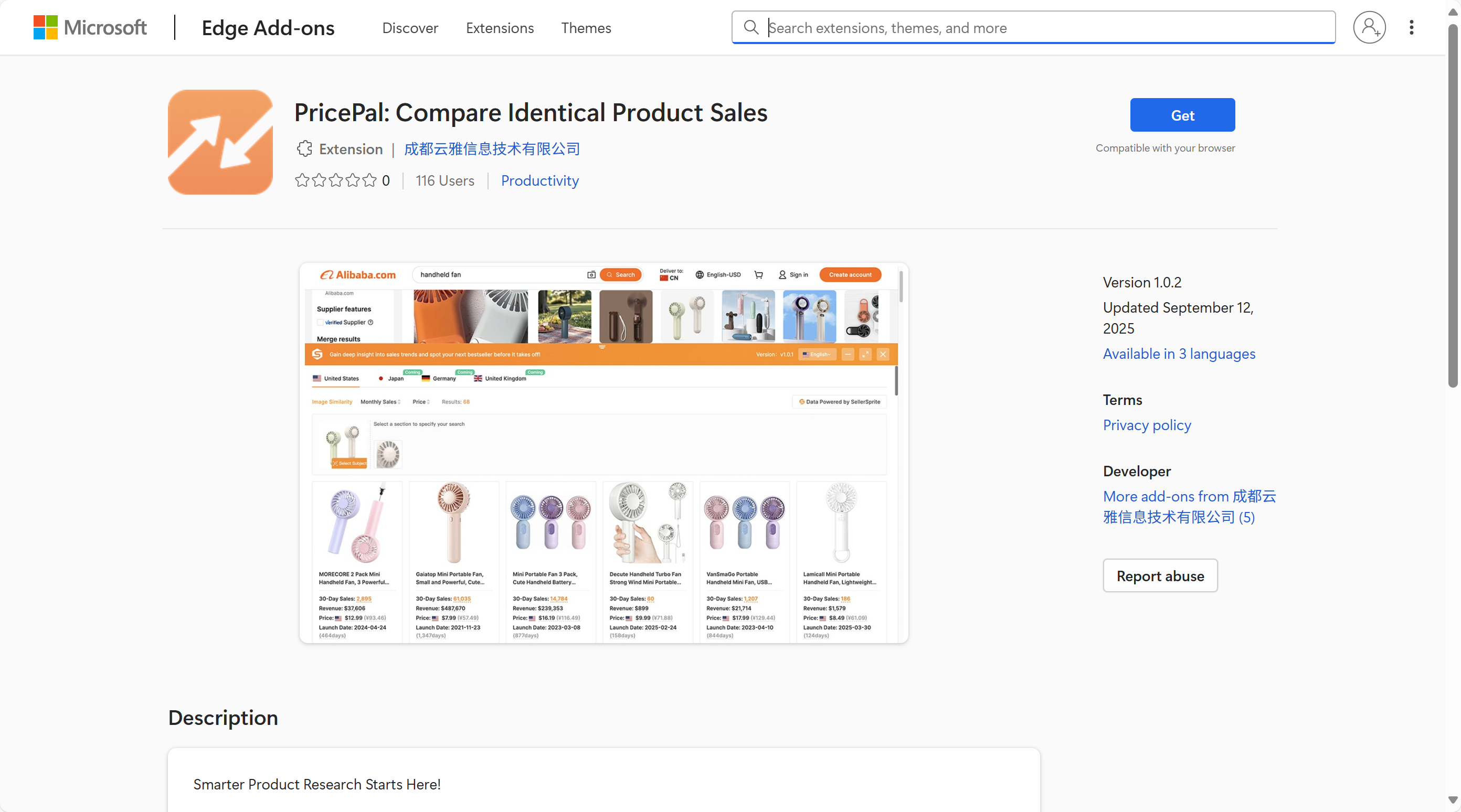Viewport: 1461px width, 812px height.
Task: Click the Report abuse button
Action: [x=1160, y=575]
